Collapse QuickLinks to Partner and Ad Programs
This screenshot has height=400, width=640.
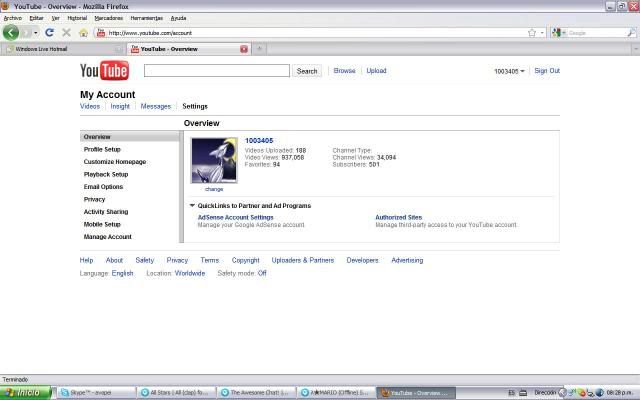coord(192,205)
